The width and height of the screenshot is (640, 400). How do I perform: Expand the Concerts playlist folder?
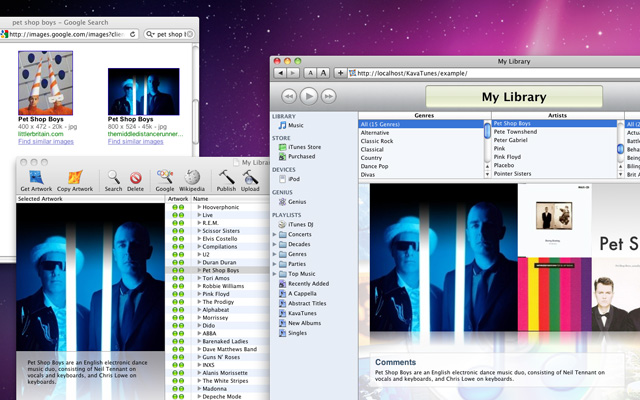277,234
